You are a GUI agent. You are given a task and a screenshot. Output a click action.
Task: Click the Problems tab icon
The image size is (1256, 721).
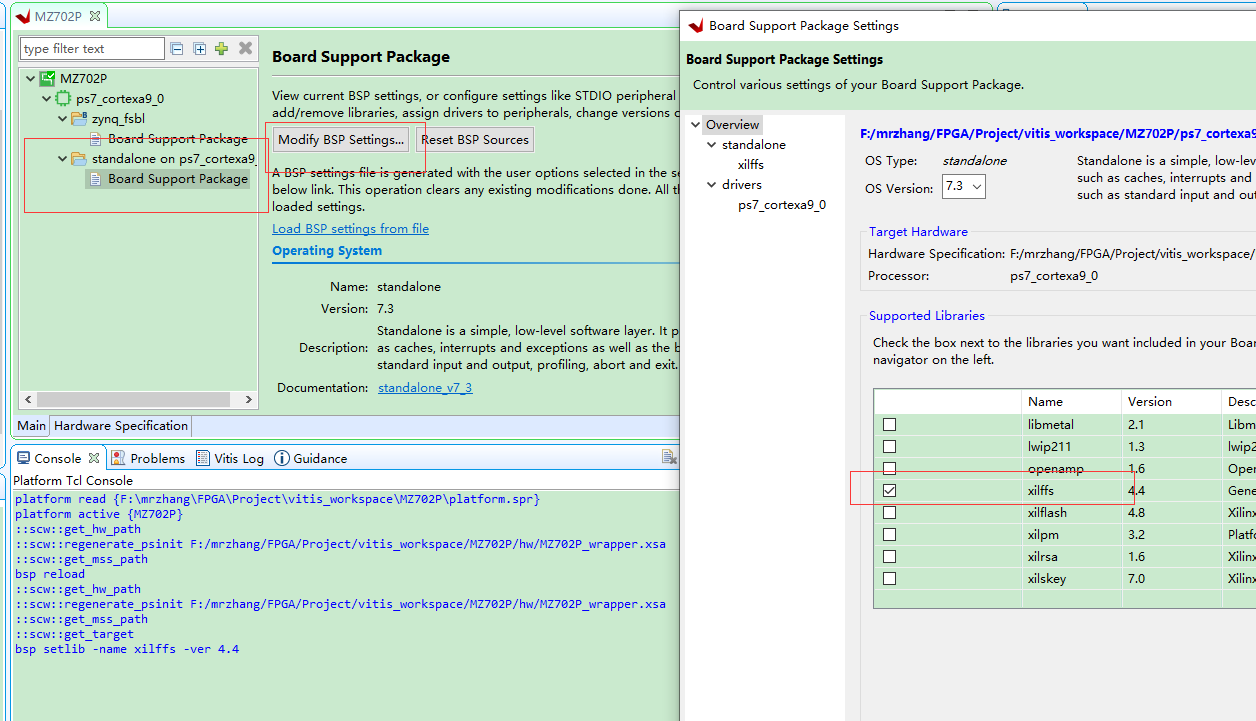(118, 458)
